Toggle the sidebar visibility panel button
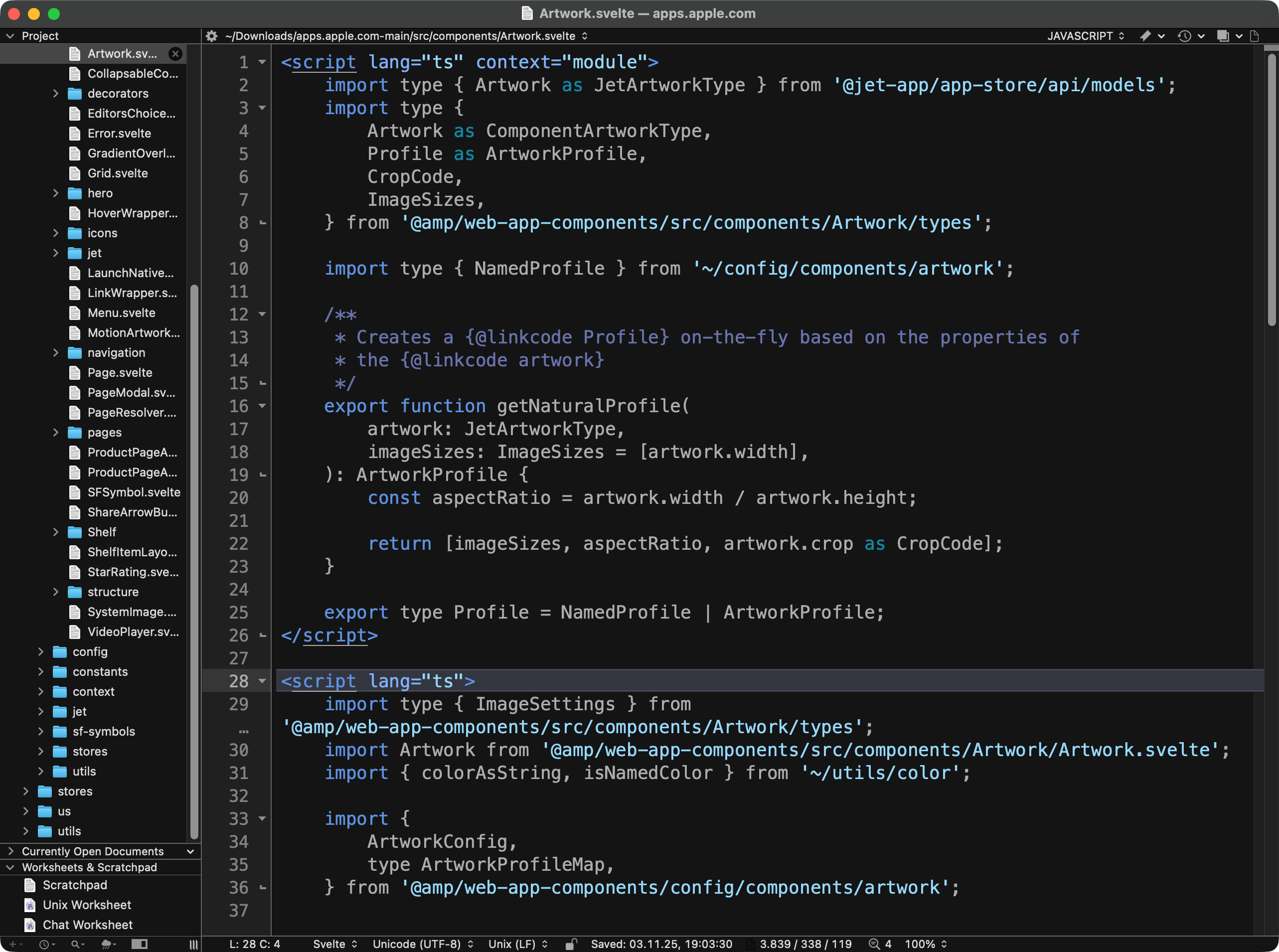 (x=140, y=944)
